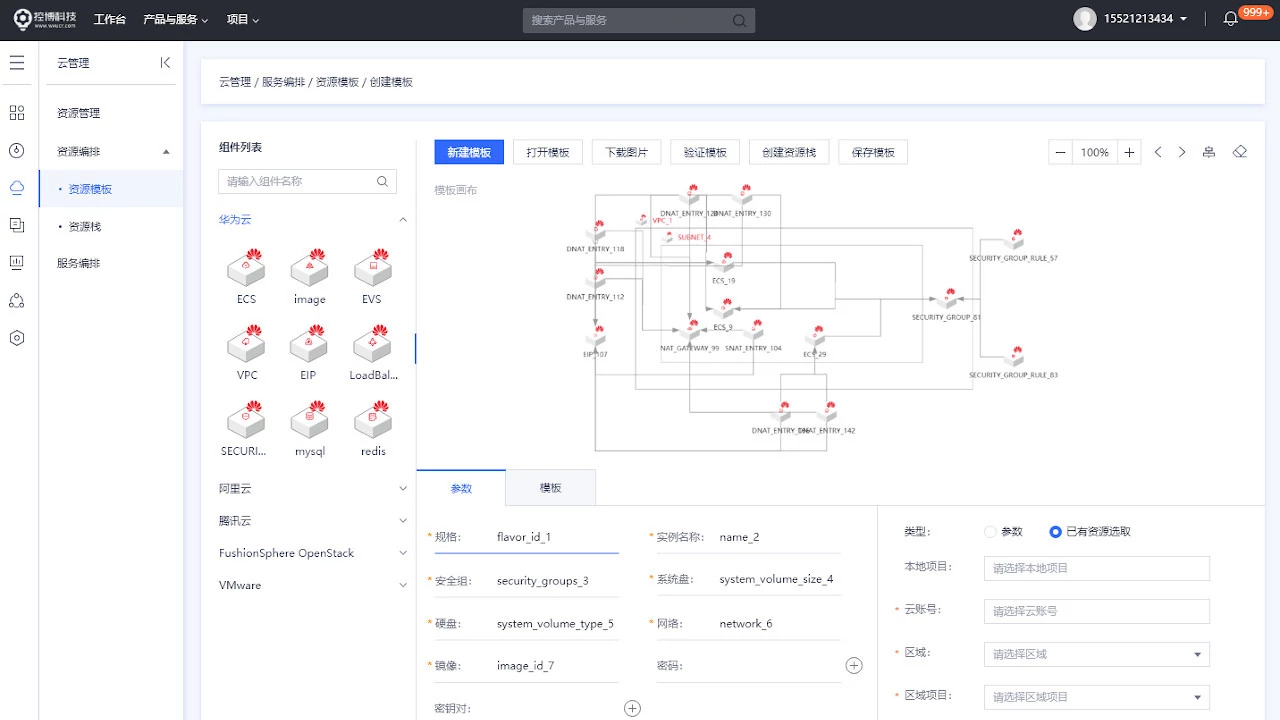
Task: Click the 创建资源栈 button
Action: pos(789,152)
